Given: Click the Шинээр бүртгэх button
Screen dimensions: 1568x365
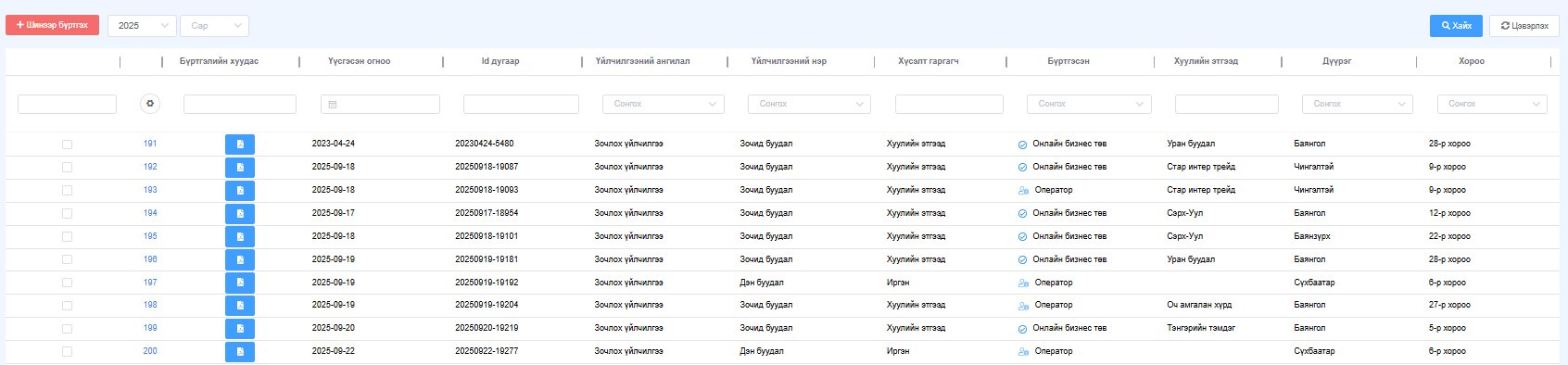Looking at the screenshot, I should (52, 25).
